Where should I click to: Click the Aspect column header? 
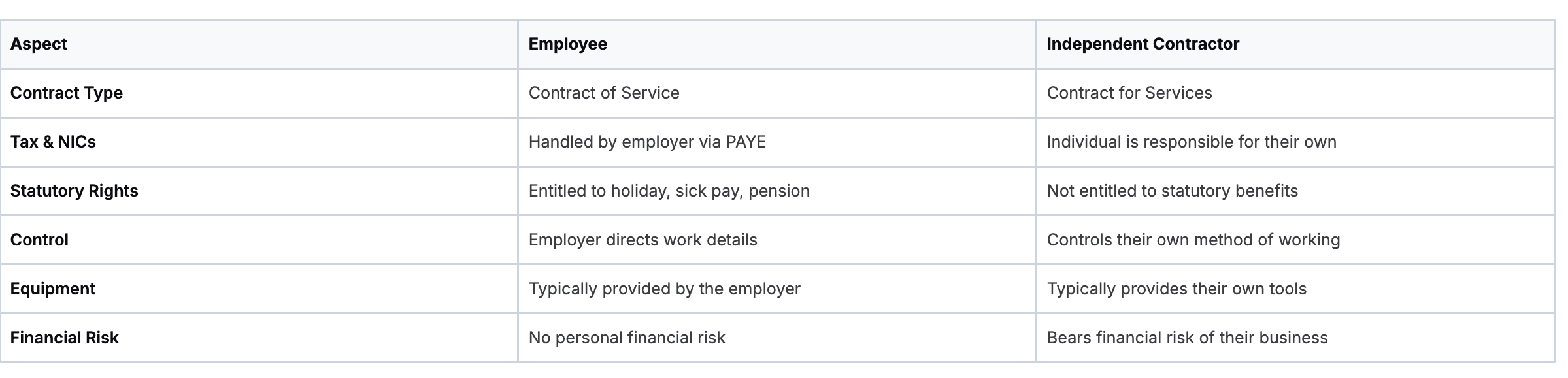point(39,44)
